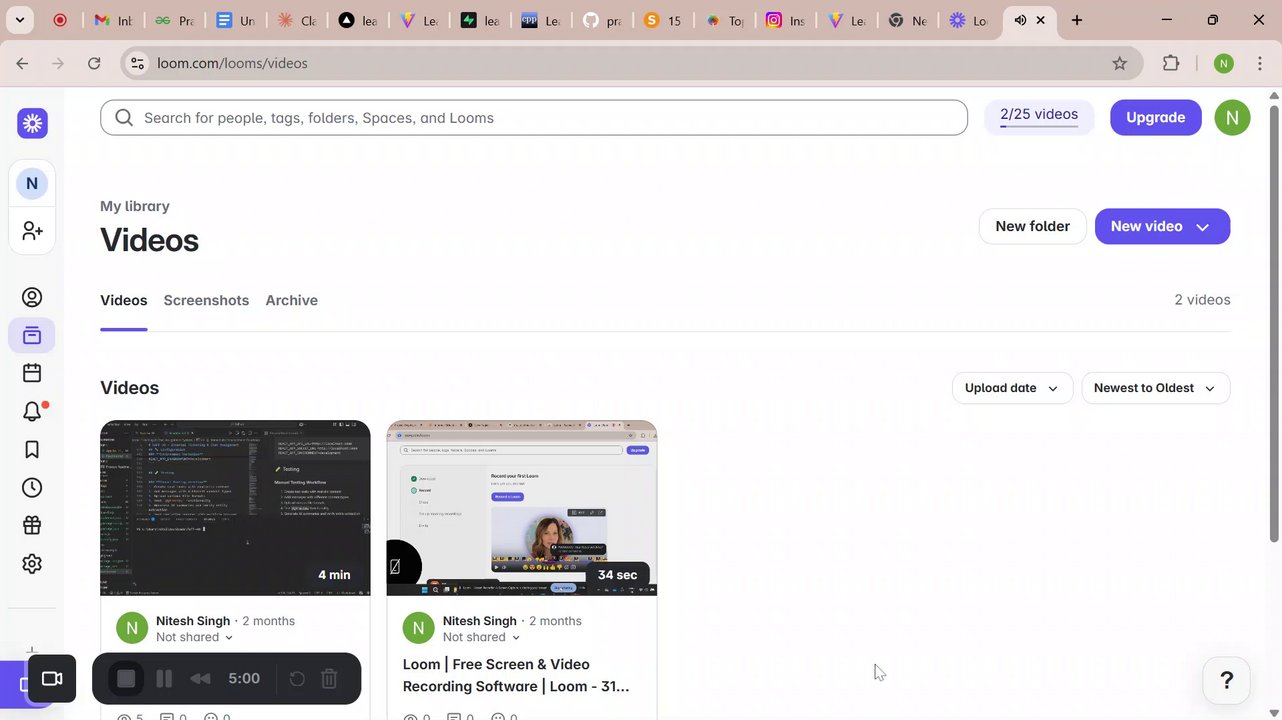Viewport: 1282px width, 720px height.
Task: Restart recording with the circular arrow icon
Action: tap(297, 679)
